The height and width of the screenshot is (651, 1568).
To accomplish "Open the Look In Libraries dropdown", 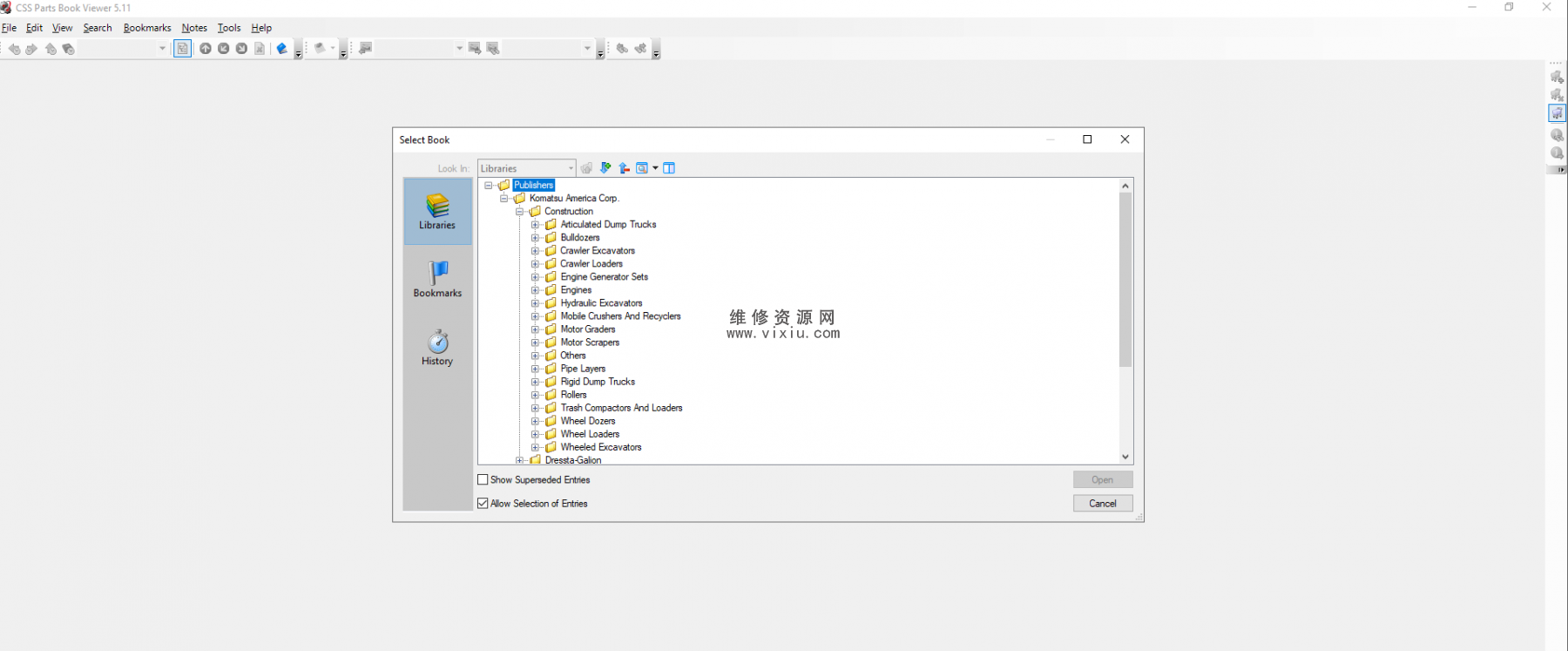I will [x=526, y=168].
